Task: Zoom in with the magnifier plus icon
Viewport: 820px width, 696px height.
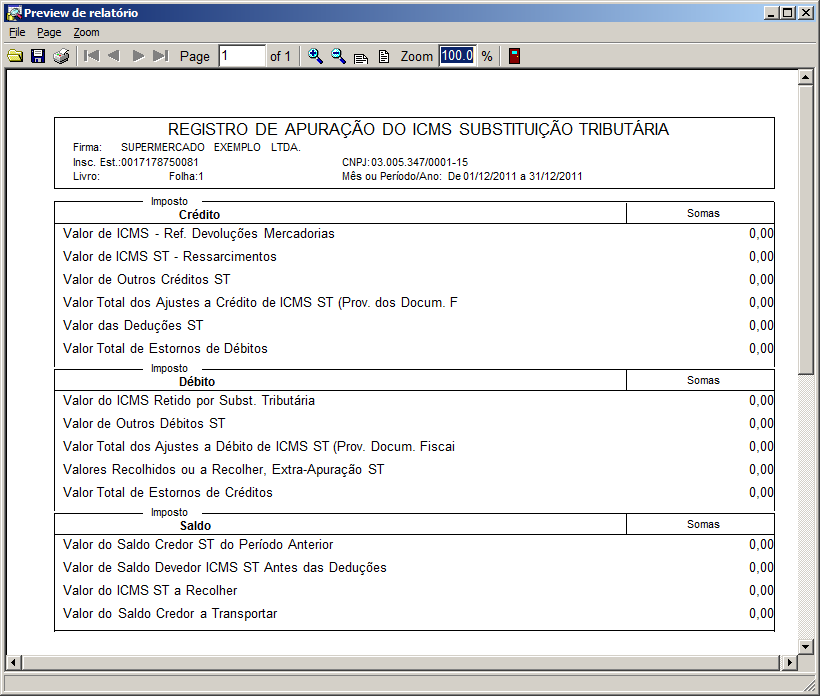Action: point(315,56)
